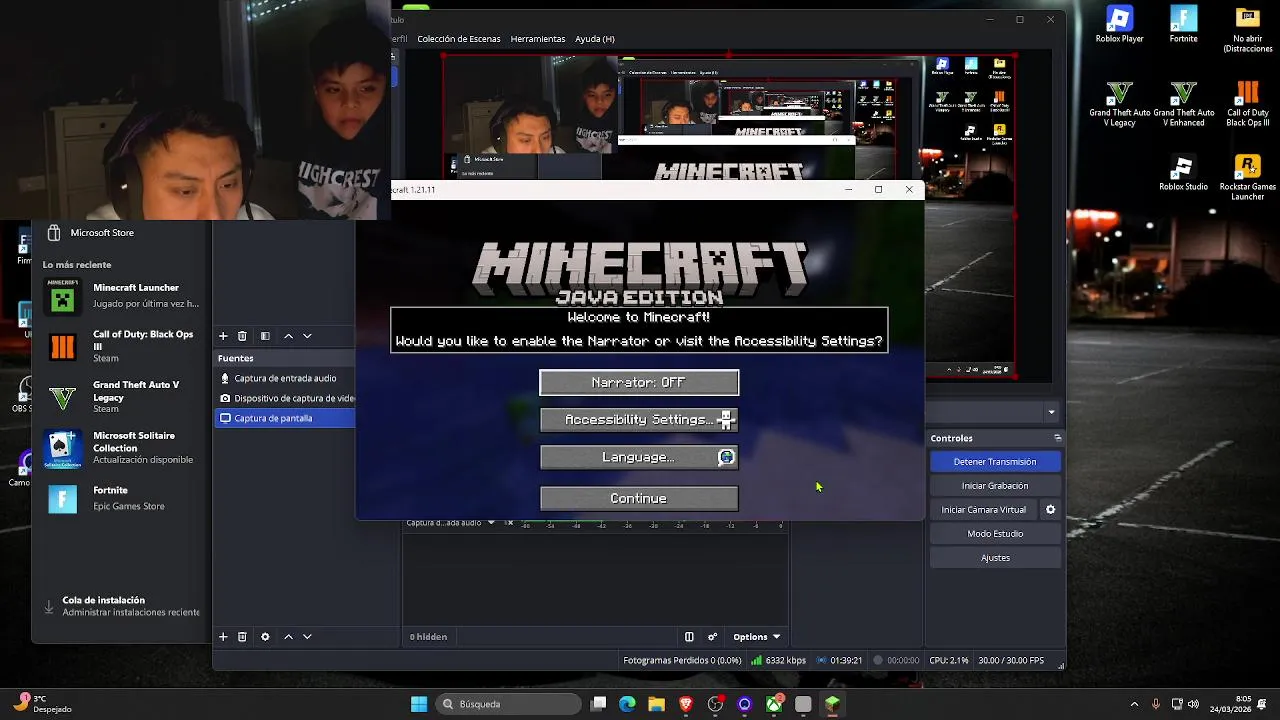This screenshot has width=1280, height=720.
Task: Open Minecraft Accessibility Settings
Action: [x=639, y=420]
